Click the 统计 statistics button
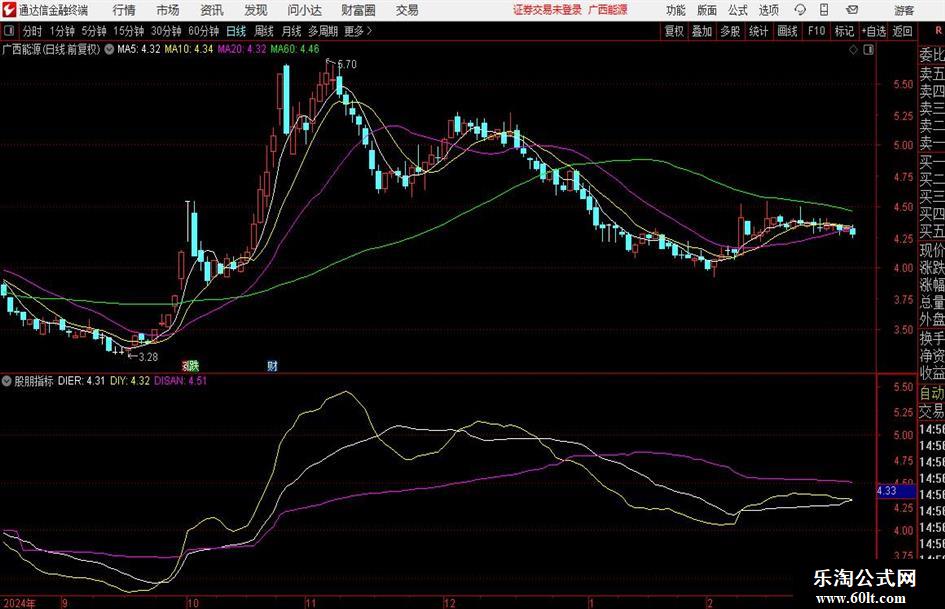Image resolution: width=945 pixels, height=609 pixels. pyautogui.click(x=758, y=31)
